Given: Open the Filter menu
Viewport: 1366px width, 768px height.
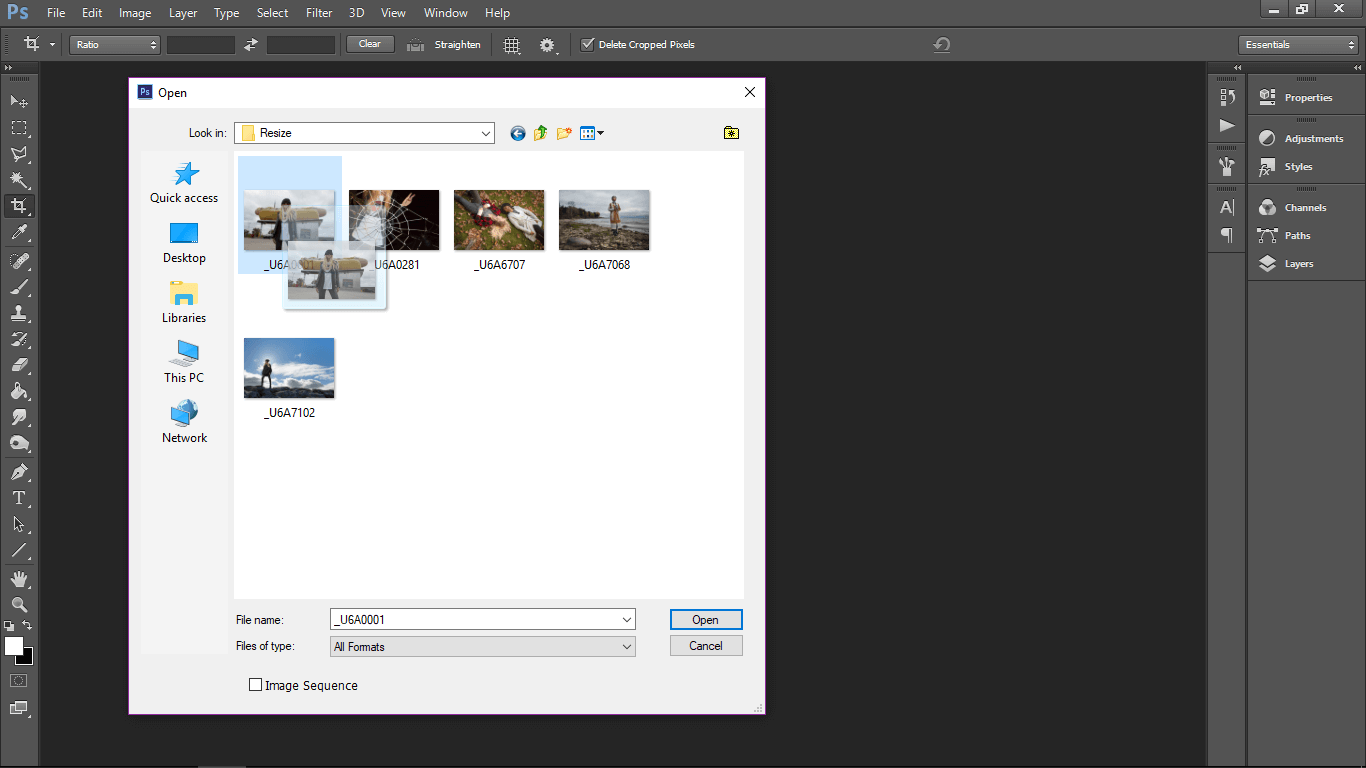Looking at the screenshot, I should tap(318, 13).
